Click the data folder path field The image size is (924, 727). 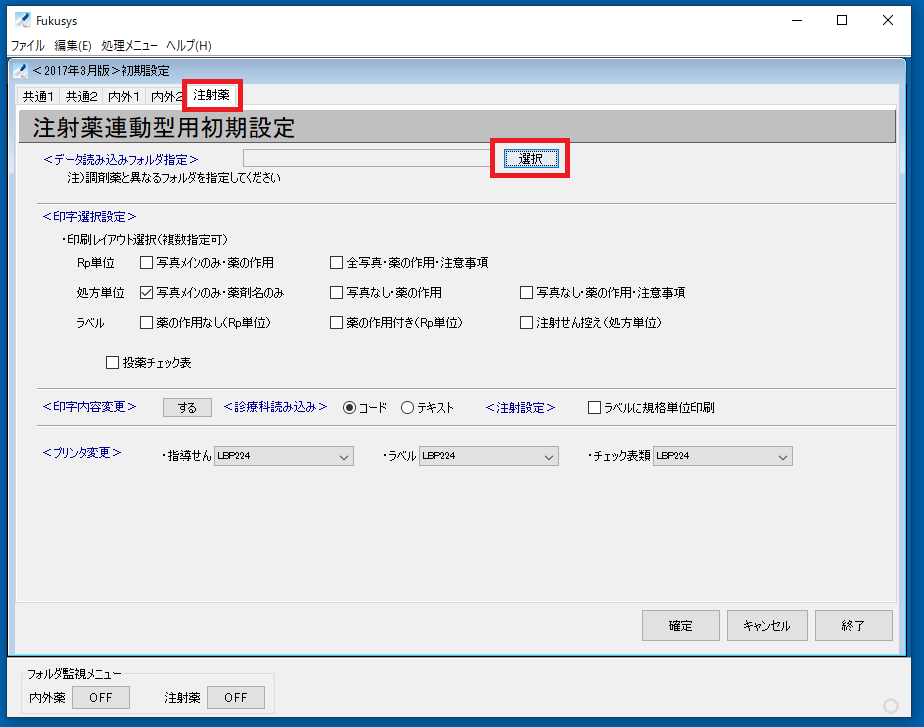click(x=368, y=158)
